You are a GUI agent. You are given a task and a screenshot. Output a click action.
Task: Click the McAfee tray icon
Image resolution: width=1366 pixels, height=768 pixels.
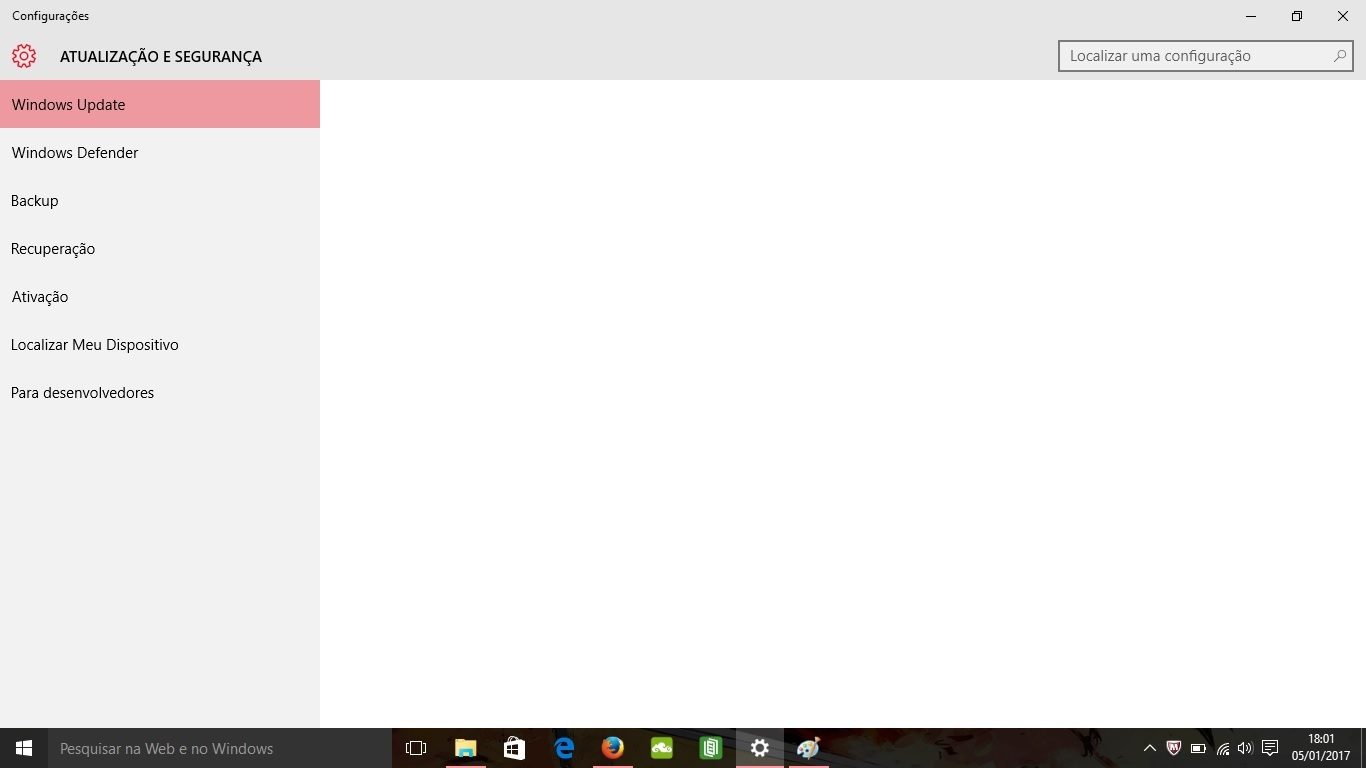click(x=1174, y=748)
